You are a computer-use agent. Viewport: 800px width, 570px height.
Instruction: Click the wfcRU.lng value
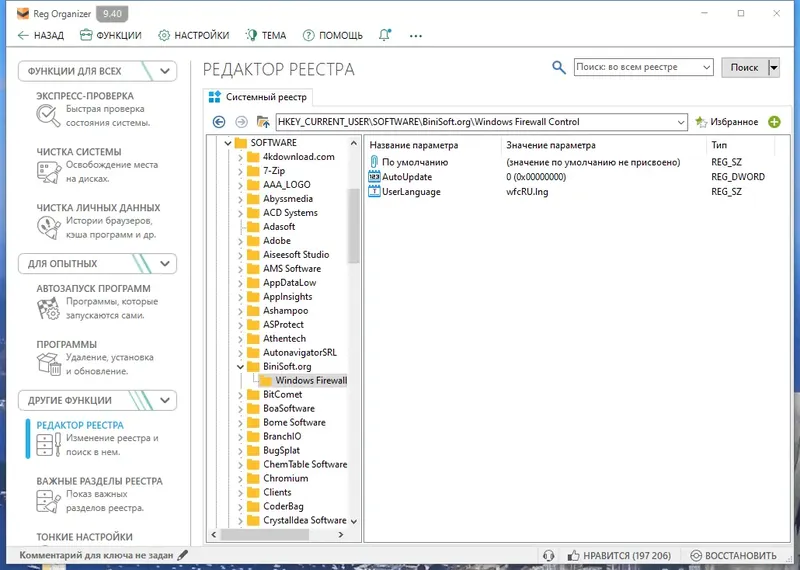(x=527, y=192)
